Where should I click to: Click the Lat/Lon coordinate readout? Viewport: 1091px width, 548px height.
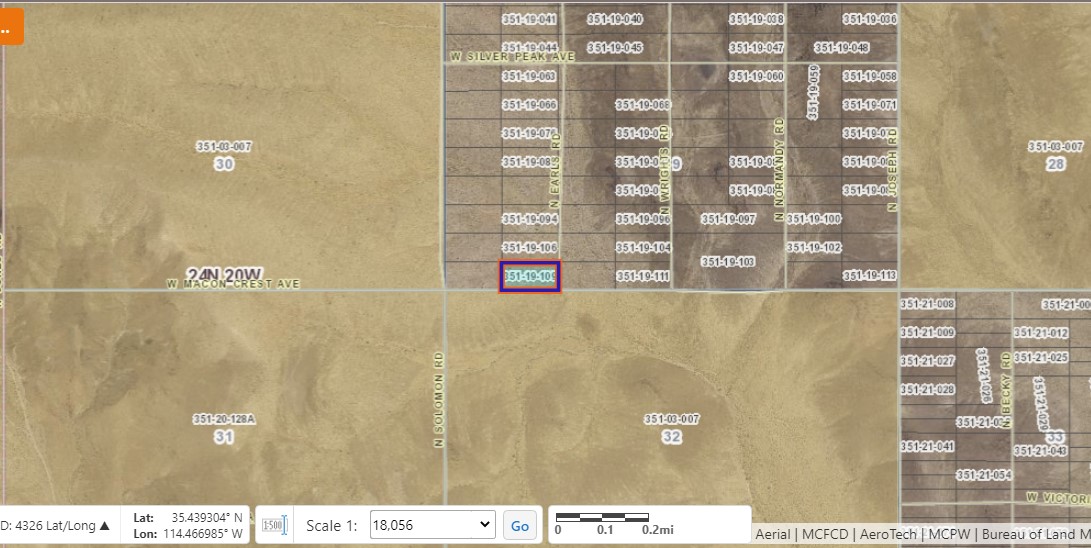coord(188,525)
